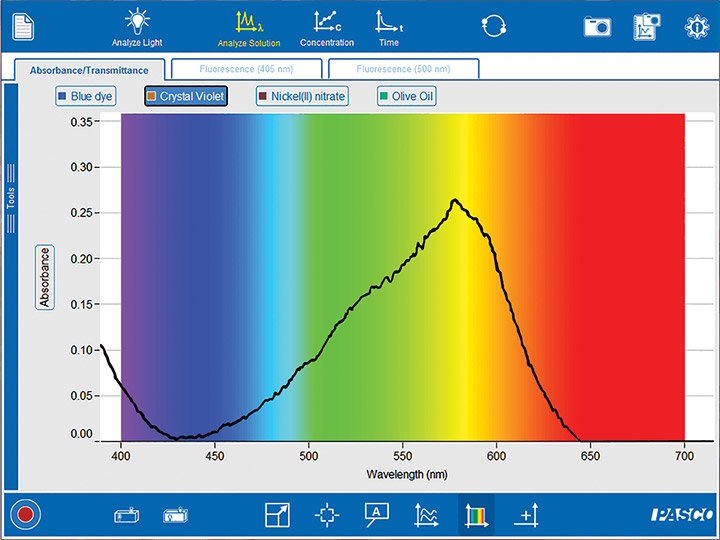Image resolution: width=720 pixels, height=540 pixels.
Task: Click the absorbance curve peak near 575 nm
Action: [x=455, y=200]
